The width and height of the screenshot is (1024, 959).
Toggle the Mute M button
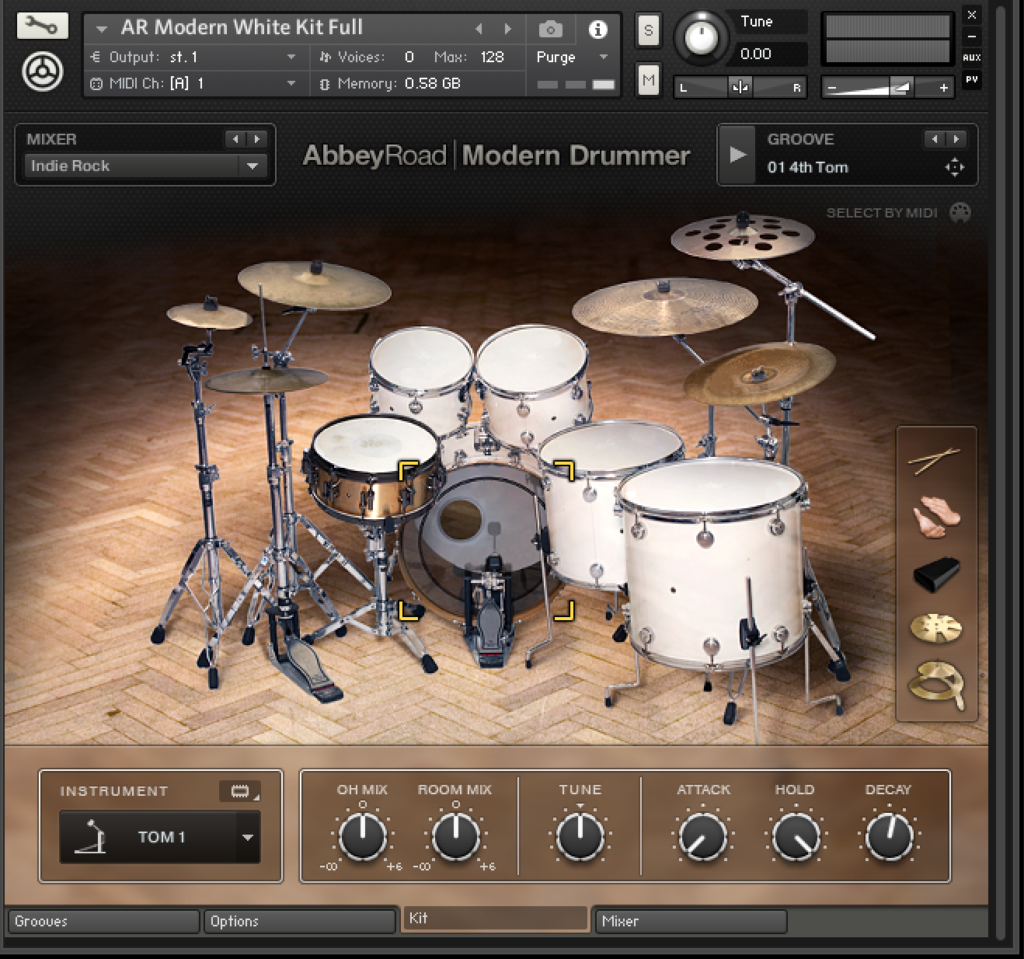(648, 79)
